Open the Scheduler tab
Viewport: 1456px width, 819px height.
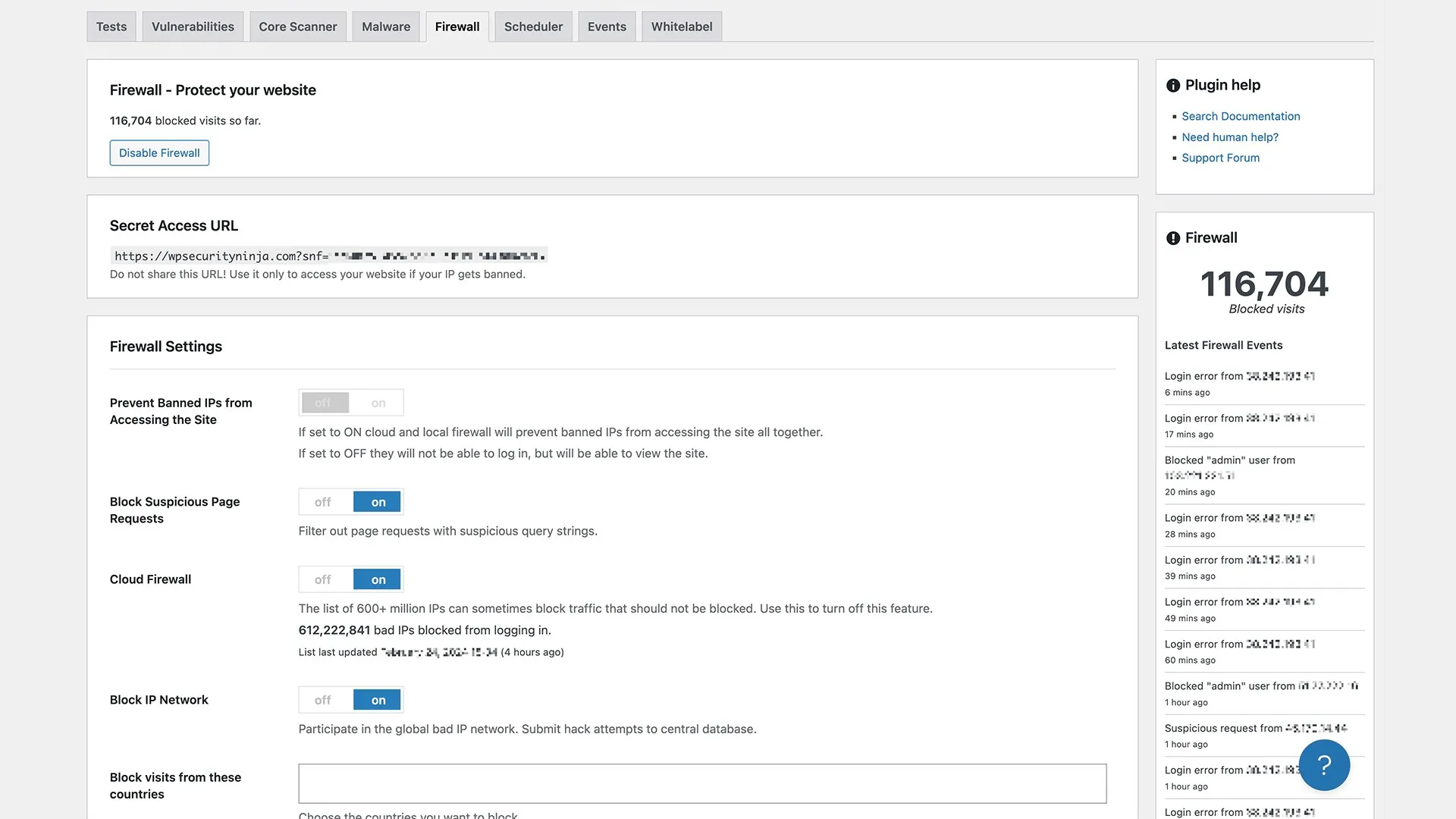coord(533,27)
